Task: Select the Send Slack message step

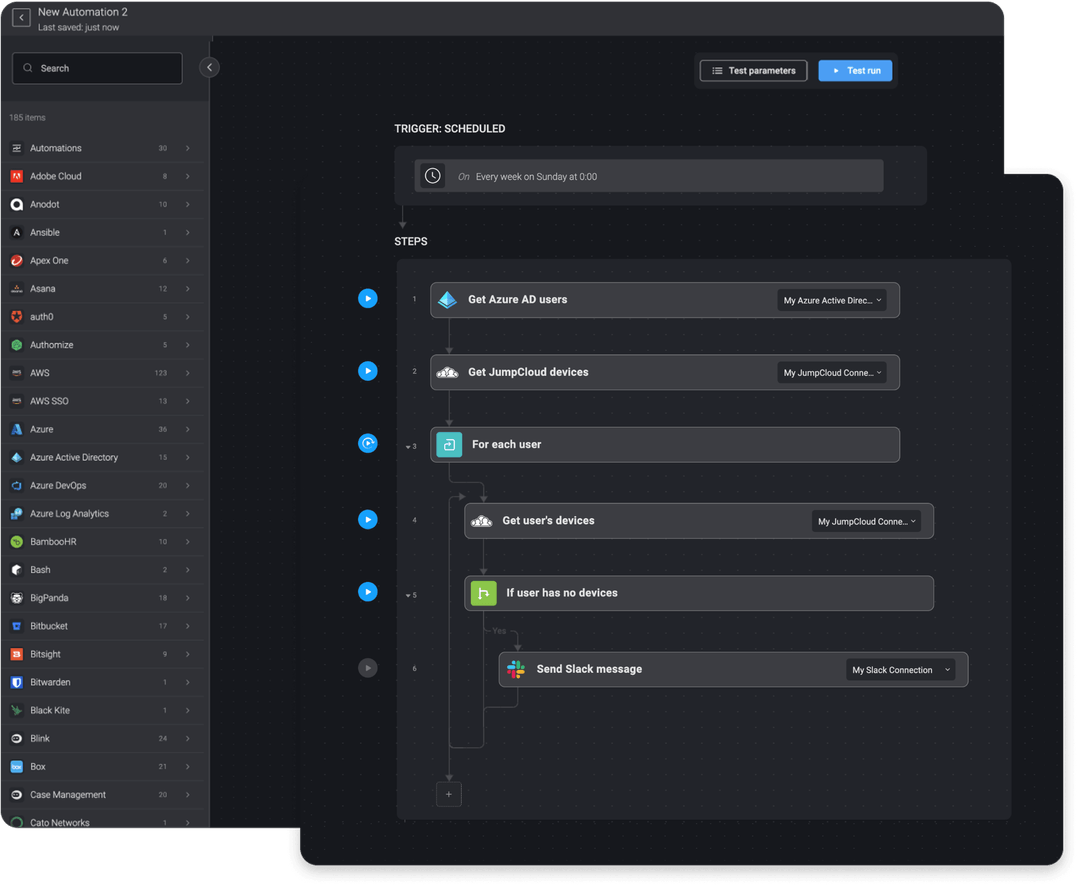Action: click(734, 669)
